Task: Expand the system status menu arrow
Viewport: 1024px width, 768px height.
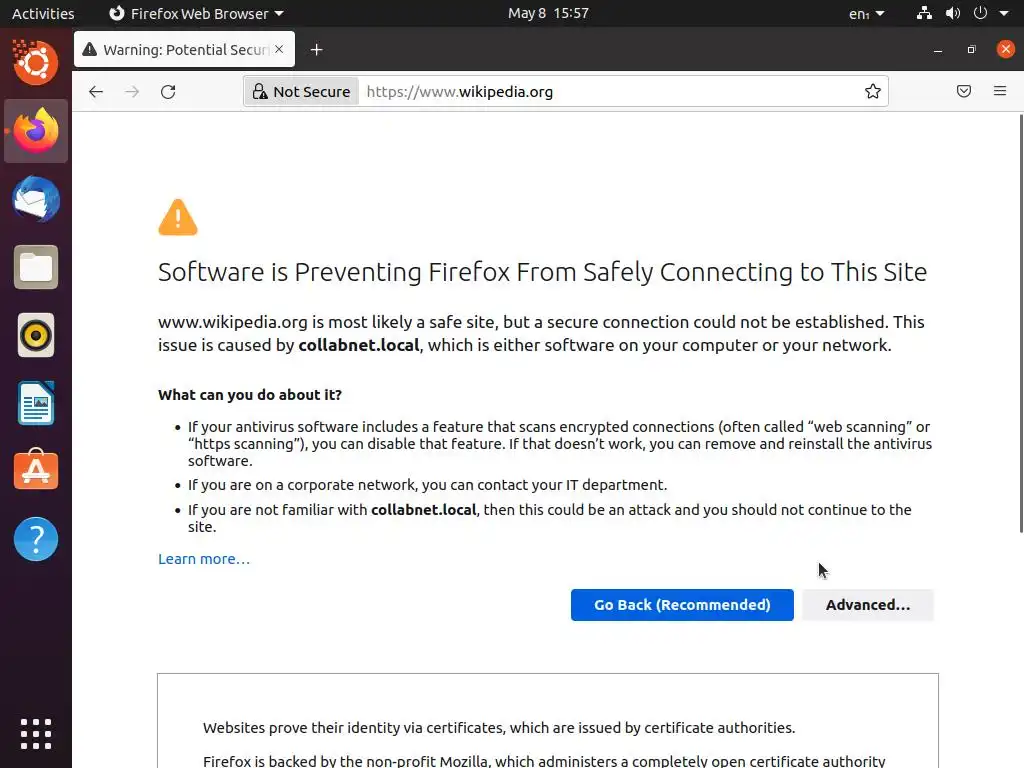Action: pyautogui.click(x=1004, y=14)
